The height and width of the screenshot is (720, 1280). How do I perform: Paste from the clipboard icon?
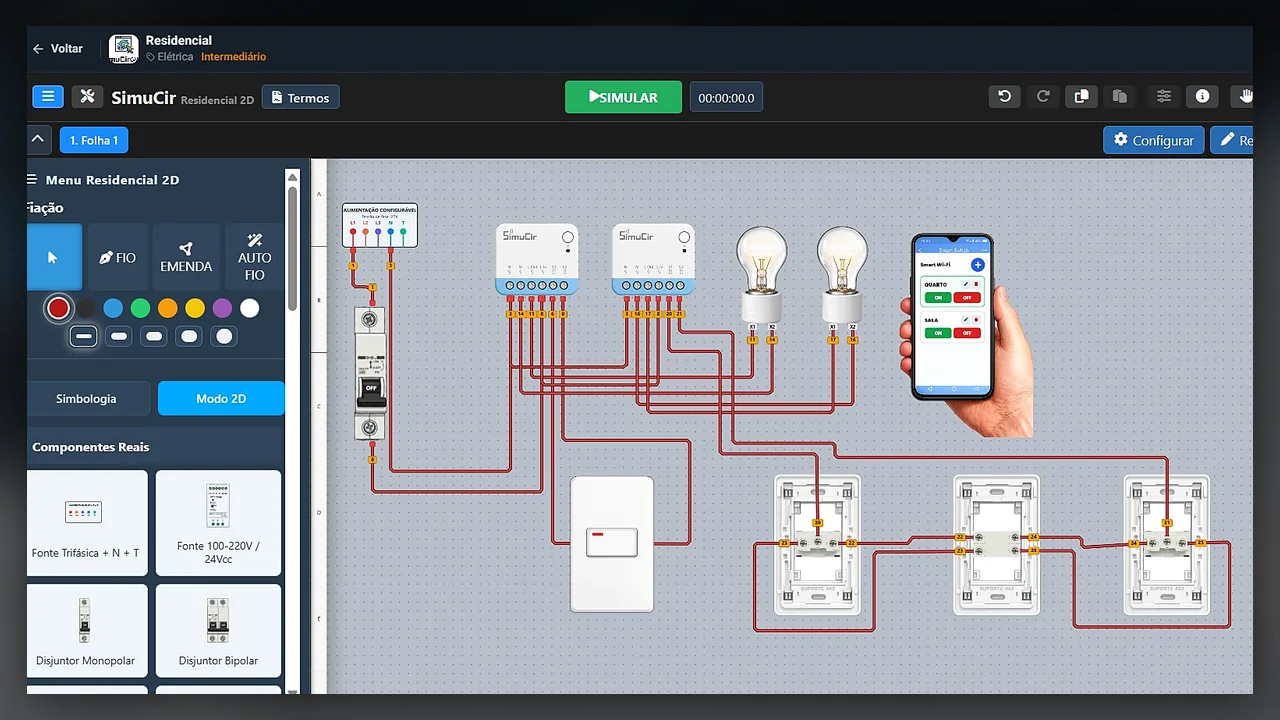[x=1120, y=96]
